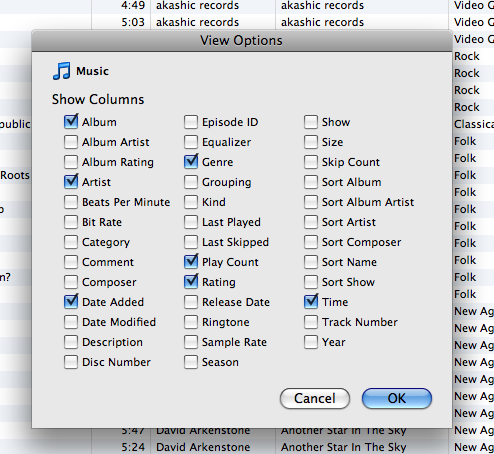
Task: Show the Sort Composer column
Action: pyautogui.click(x=311, y=242)
